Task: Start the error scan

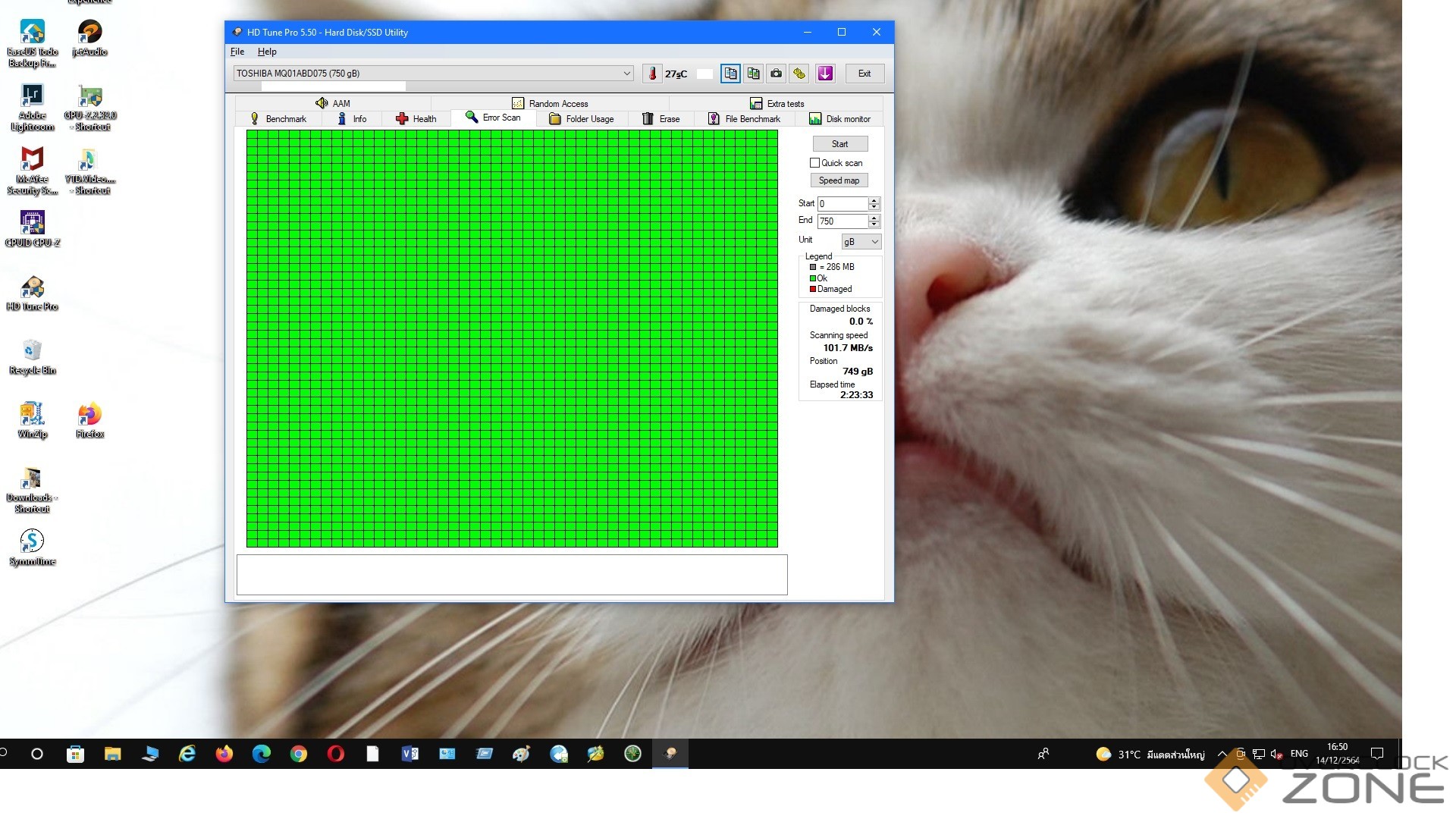Action: (840, 144)
